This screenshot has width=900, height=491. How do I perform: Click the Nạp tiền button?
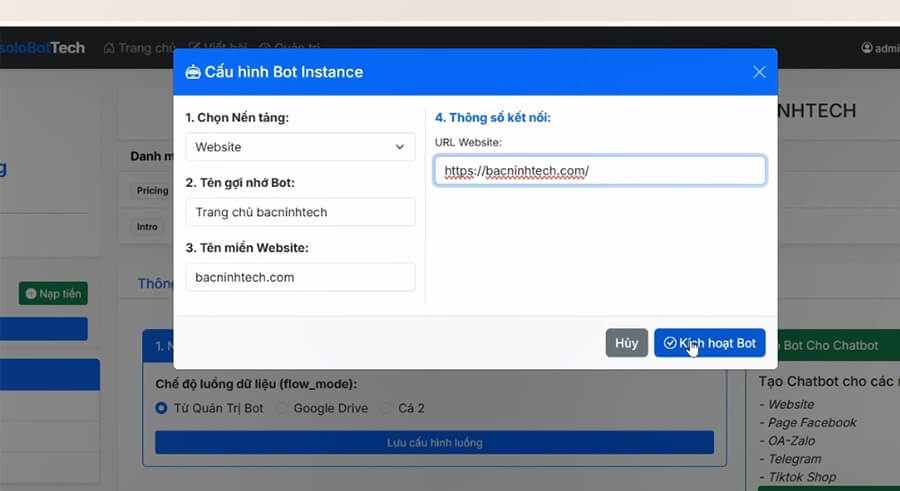[53, 293]
